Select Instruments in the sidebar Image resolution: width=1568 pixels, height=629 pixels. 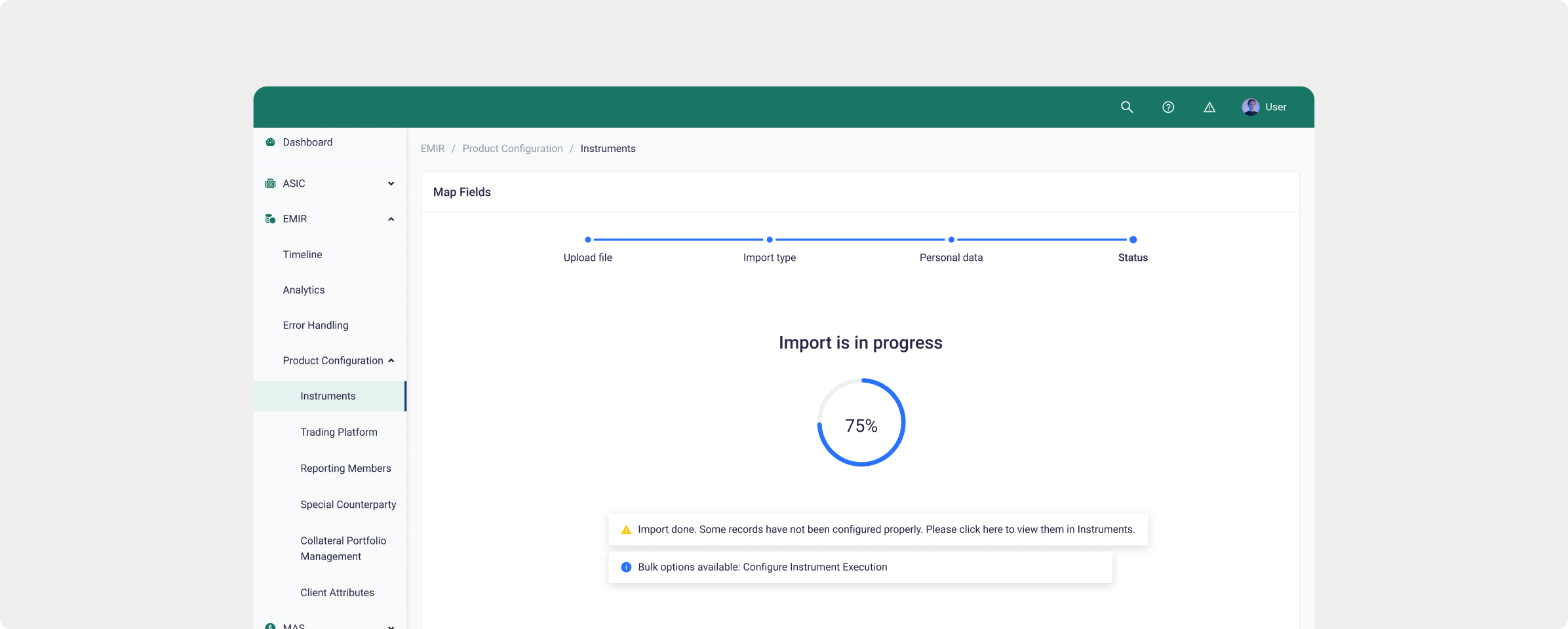point(330,396)
